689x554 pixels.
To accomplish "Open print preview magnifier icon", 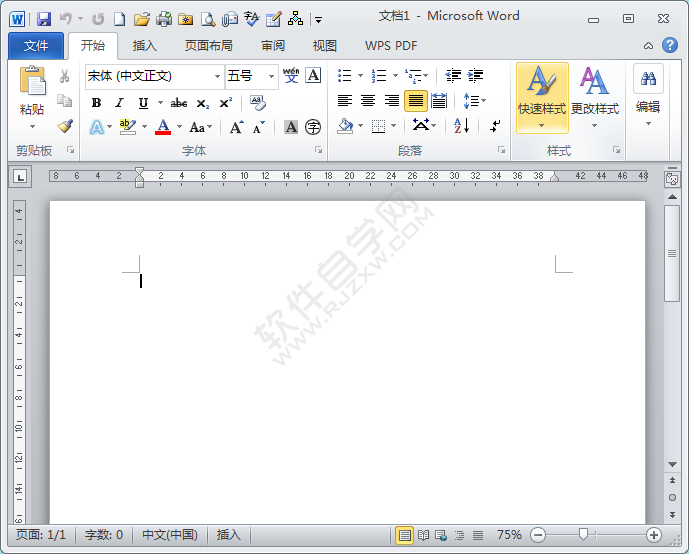I will pyautogui.click(x=207, y=19).
